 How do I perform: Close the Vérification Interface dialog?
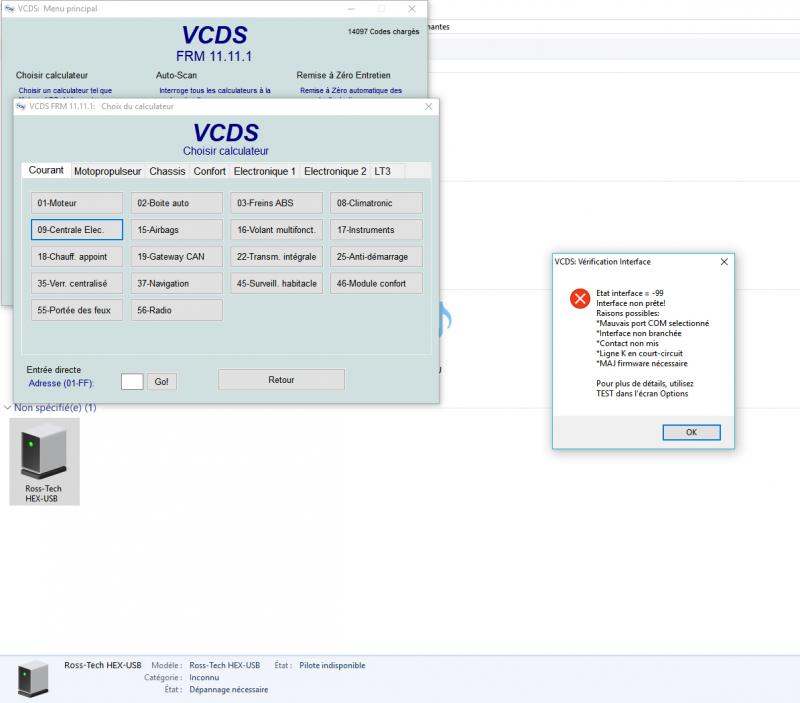[x=724, y=262]
